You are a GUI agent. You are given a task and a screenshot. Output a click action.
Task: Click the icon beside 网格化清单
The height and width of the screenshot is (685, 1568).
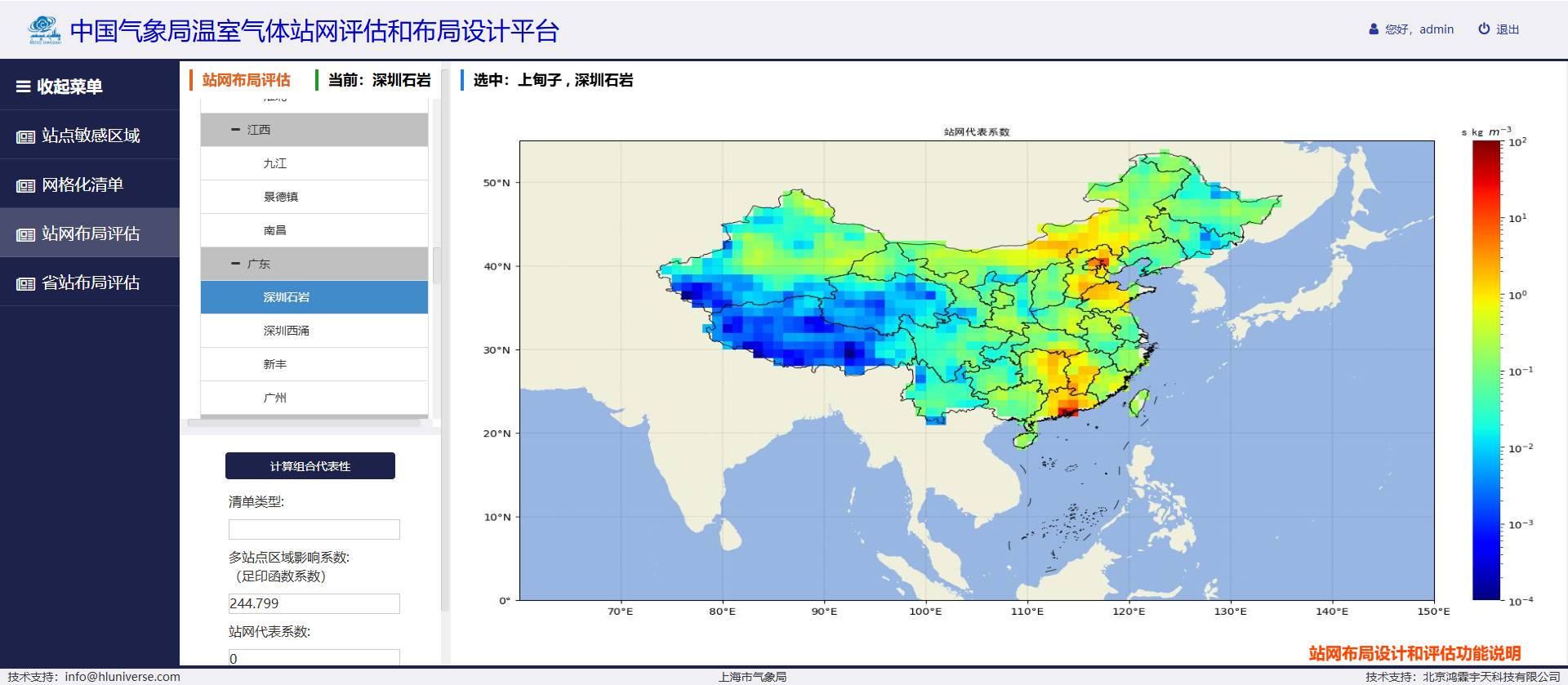25,185
